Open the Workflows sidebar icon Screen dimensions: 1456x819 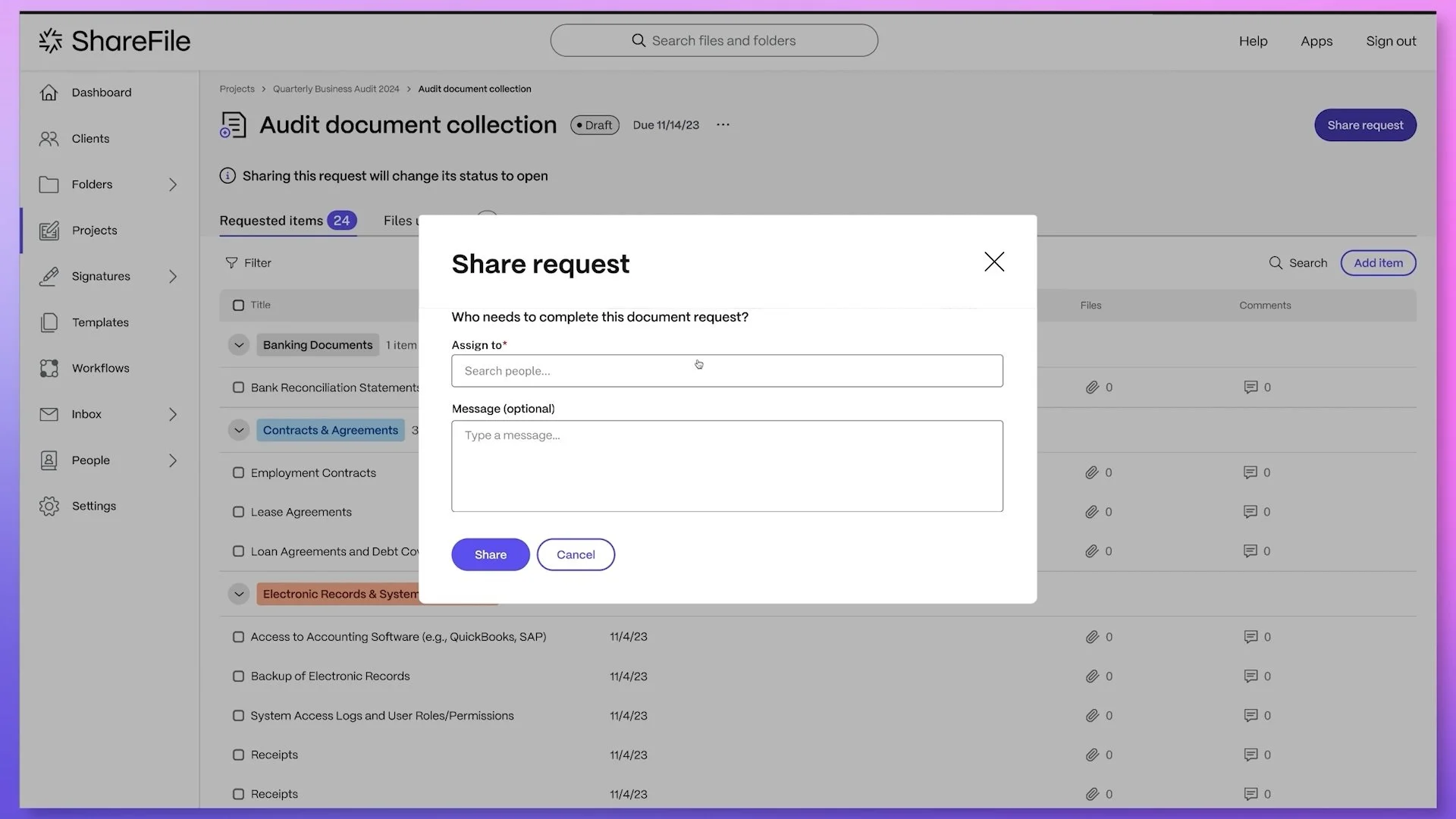[x=49, y=369]
